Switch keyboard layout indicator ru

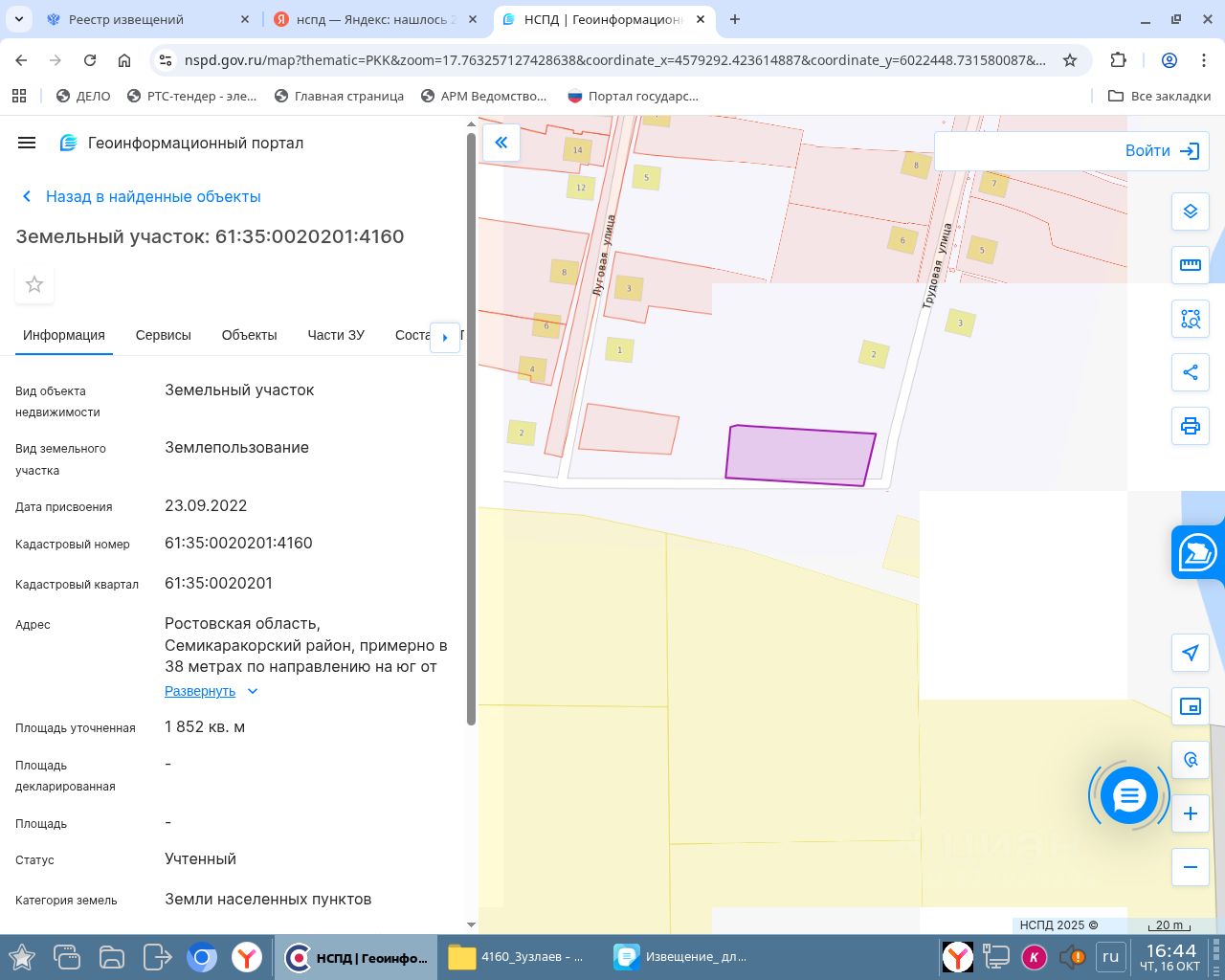click(1110, 956)
